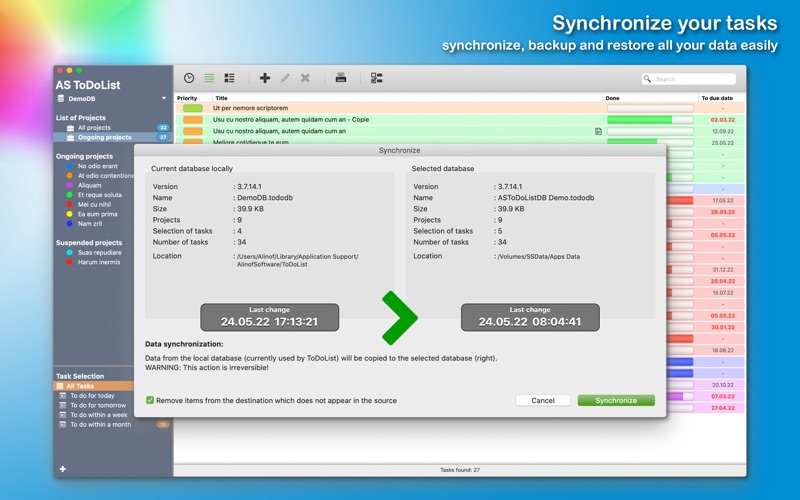Viewport: 800px width, 500px height.
Task: Click the briefcase icon for All projects
Action: 70,128
